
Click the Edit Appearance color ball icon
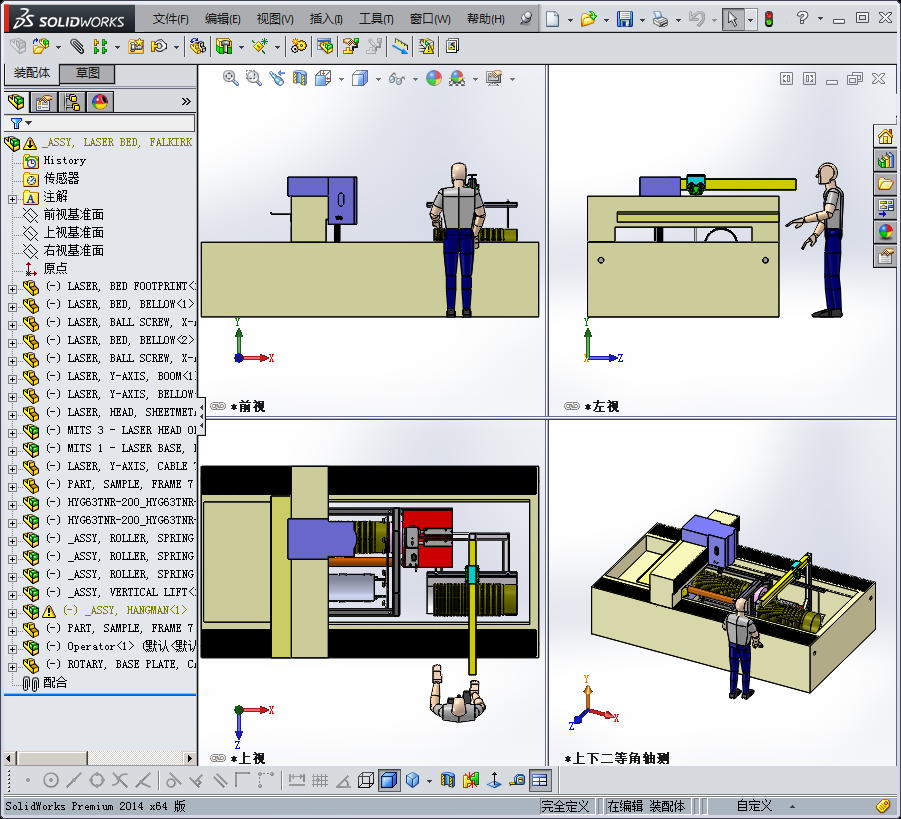tap(434, 78)
